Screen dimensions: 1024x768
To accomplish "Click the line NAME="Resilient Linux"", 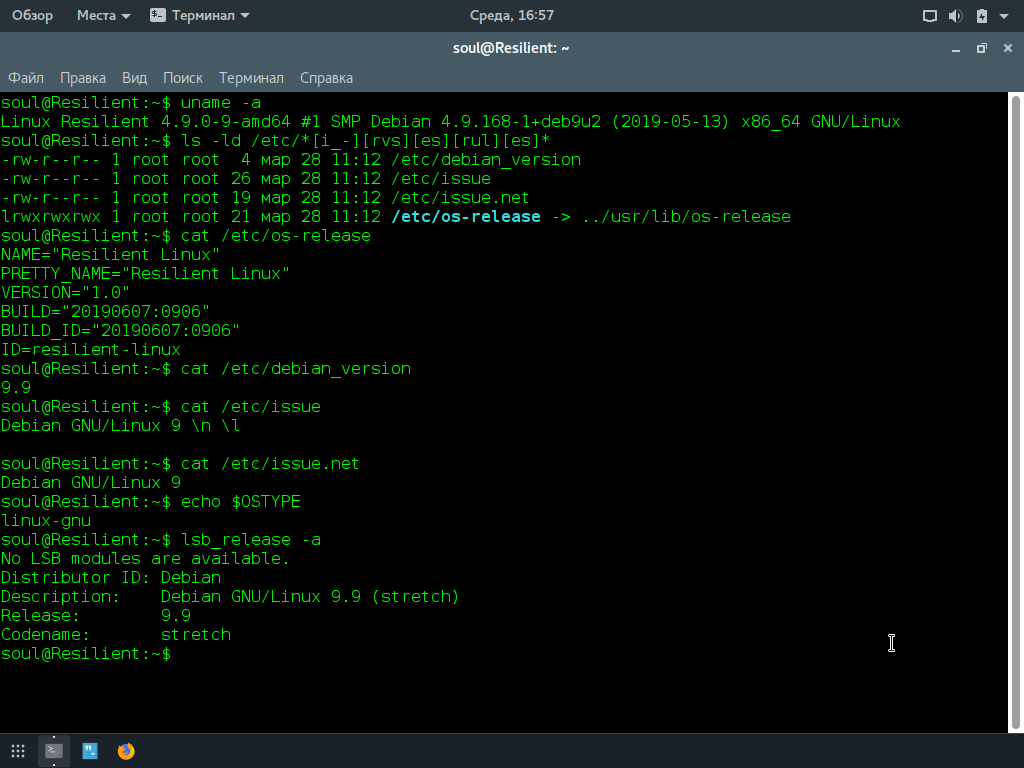I will (110, 255).
